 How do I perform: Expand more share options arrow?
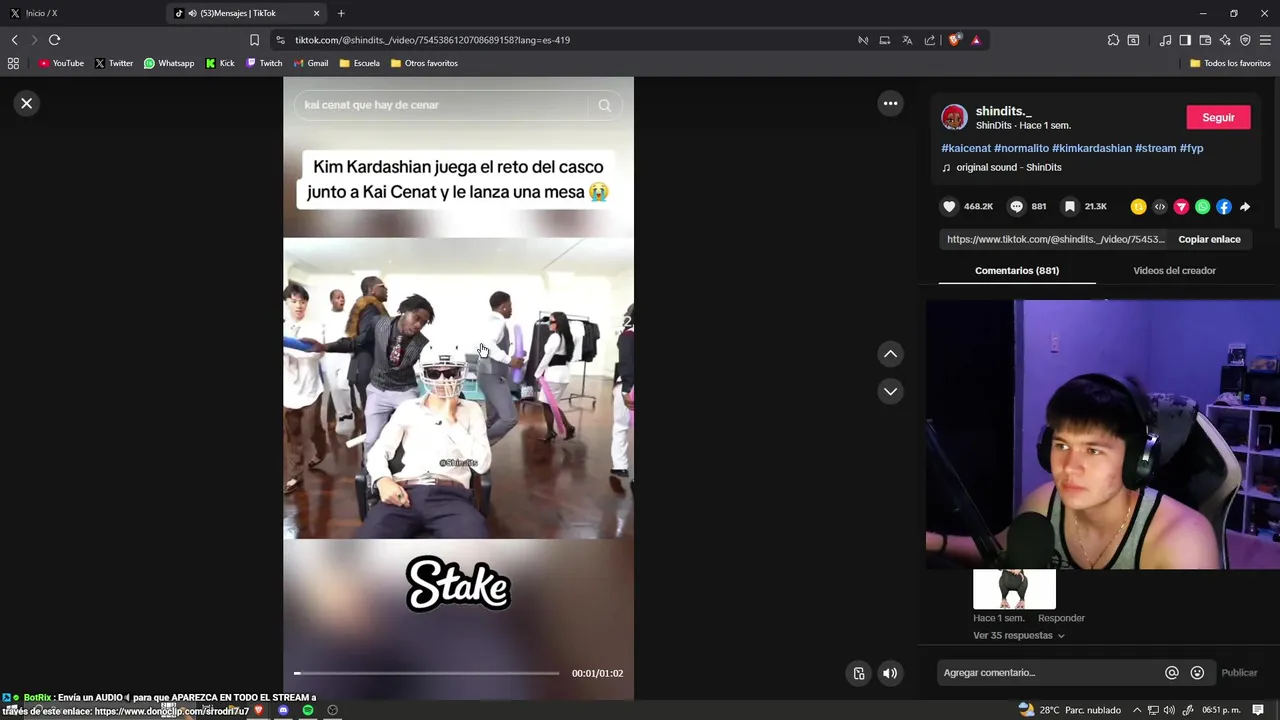click(1245, 207)
